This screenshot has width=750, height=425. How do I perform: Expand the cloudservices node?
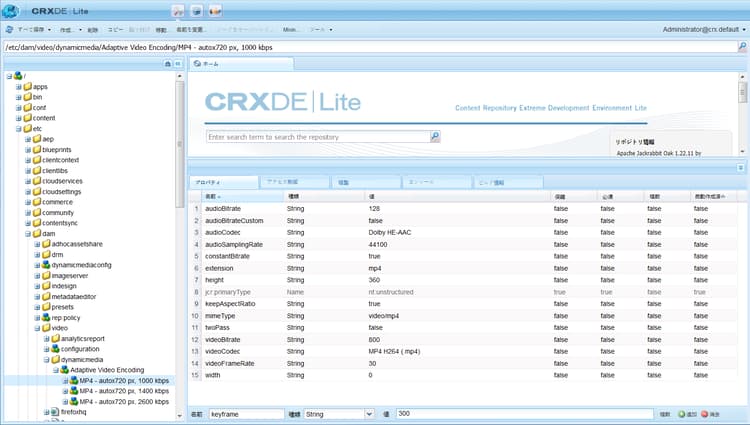28,182
